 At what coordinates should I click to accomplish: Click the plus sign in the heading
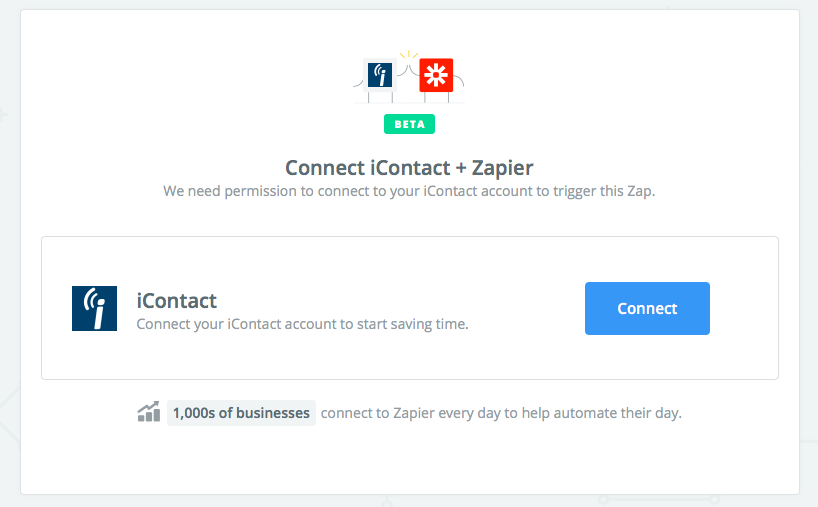(x=461, y=168)
